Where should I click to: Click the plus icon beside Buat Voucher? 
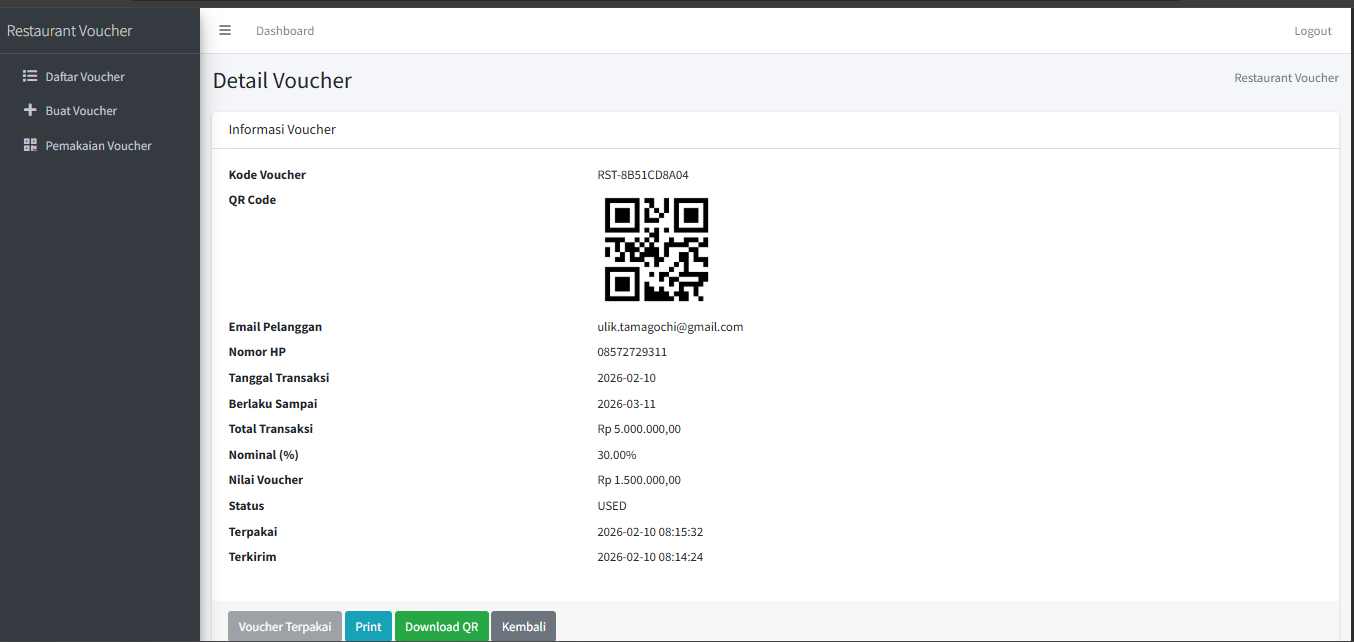pos(30,110)
